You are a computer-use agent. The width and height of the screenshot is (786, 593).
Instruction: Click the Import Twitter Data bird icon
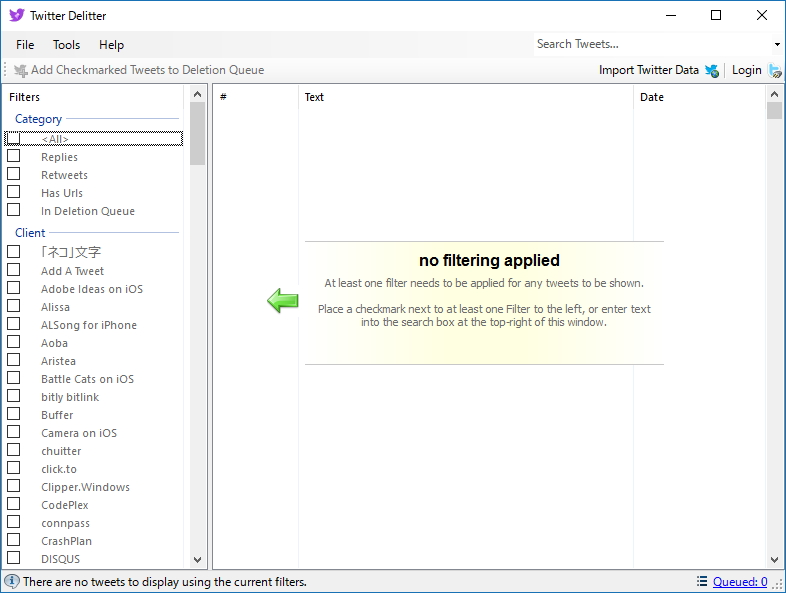[712, 71]
